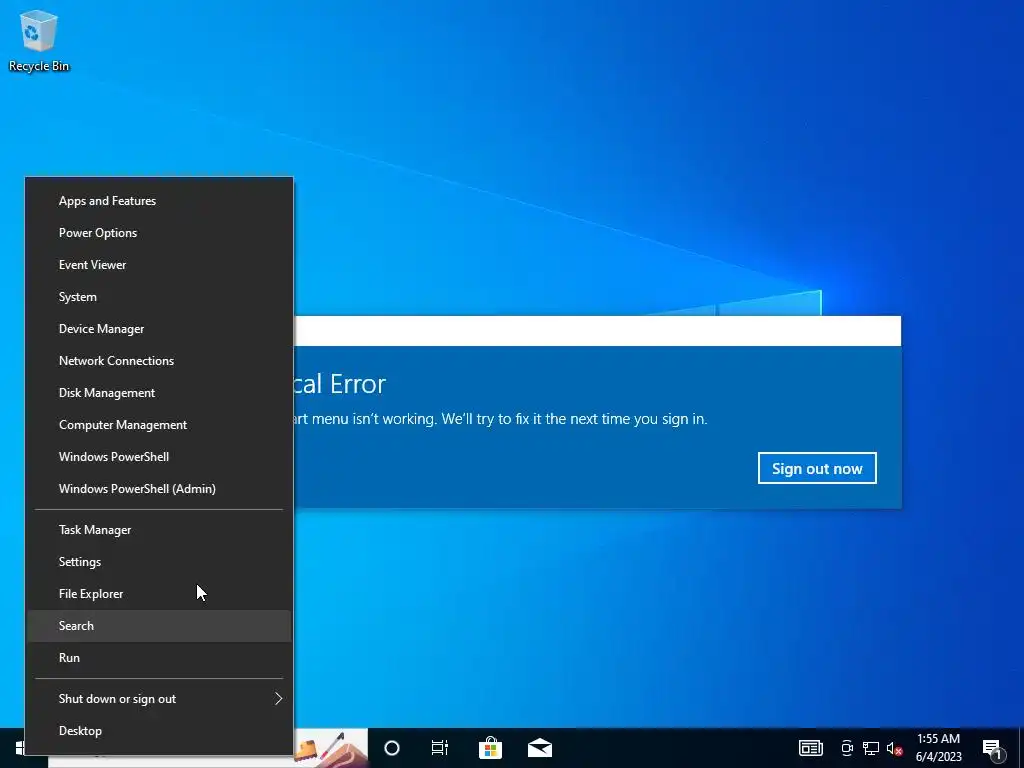This screenshot has width=1024, height=768.
Task: Choose Search in the menu
Action: (x=159, y=626)
